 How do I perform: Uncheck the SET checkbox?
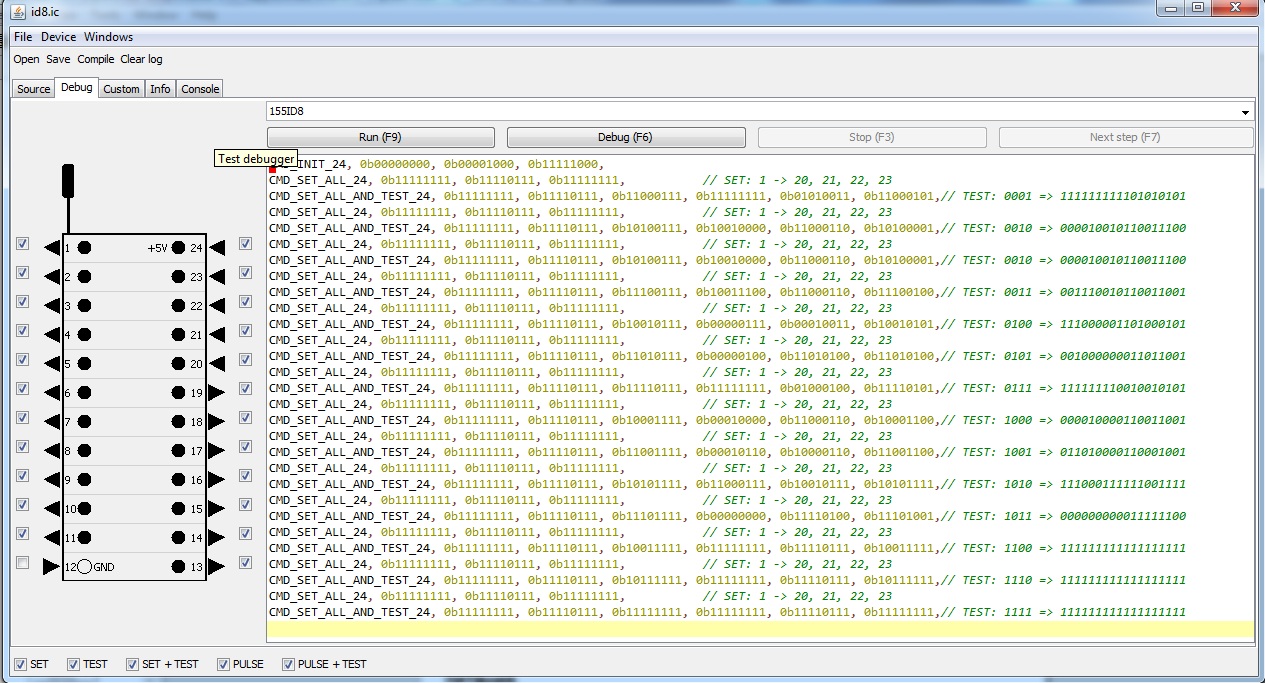coord(20,664)
